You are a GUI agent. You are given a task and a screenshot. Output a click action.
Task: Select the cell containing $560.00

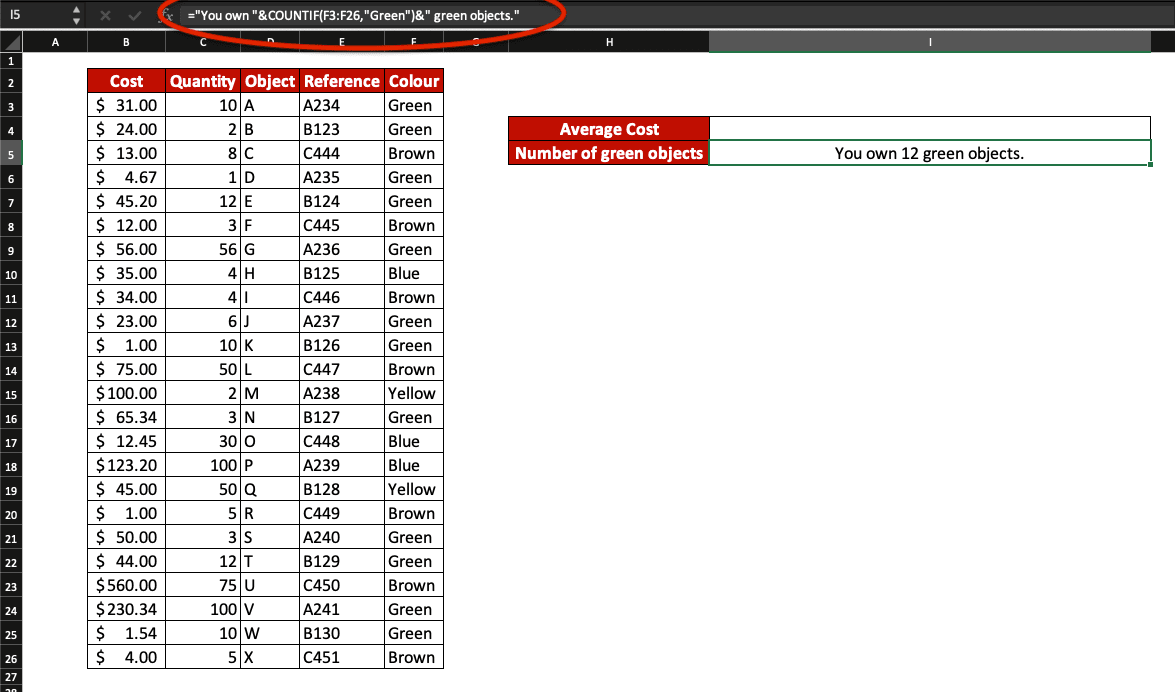126,585
